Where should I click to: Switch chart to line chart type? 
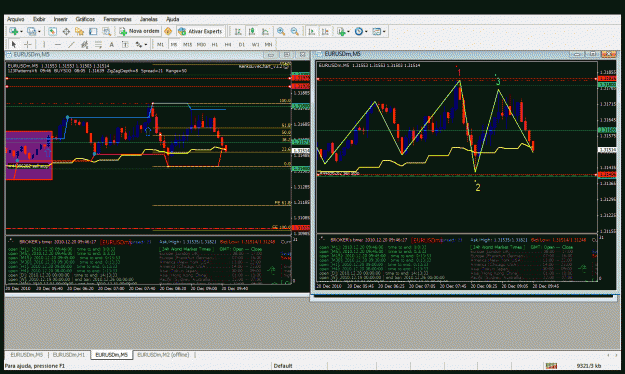pyautogui.click(x=265, y=31)
